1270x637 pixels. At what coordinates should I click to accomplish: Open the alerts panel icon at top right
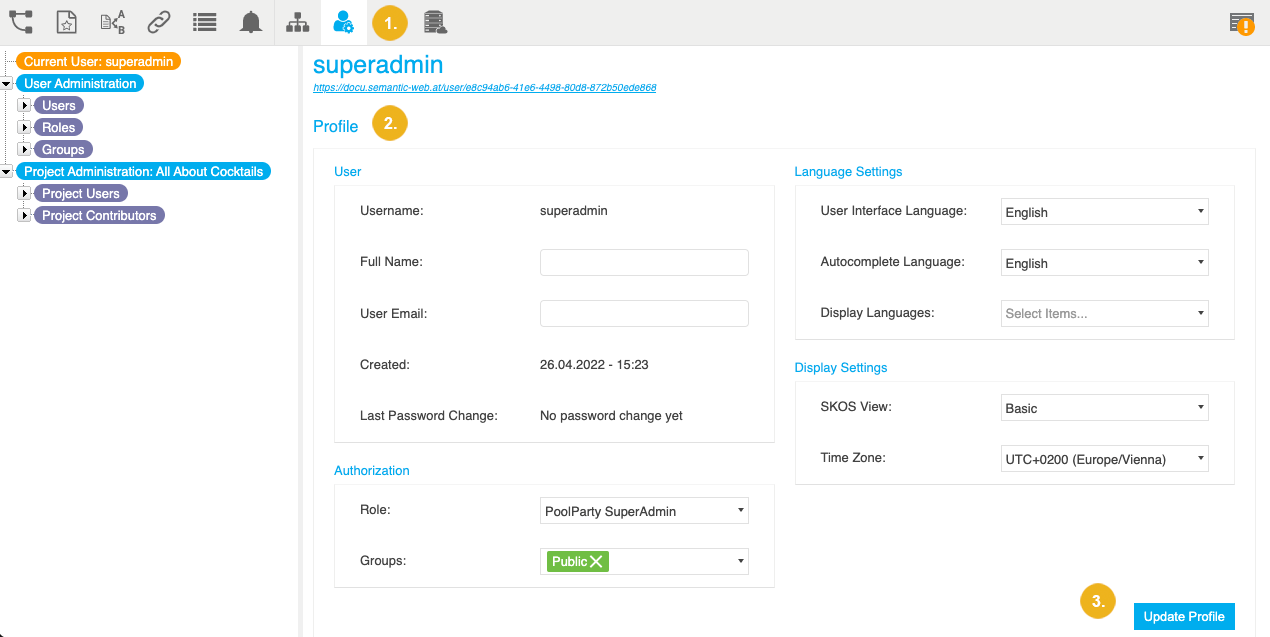[1242, 22]
